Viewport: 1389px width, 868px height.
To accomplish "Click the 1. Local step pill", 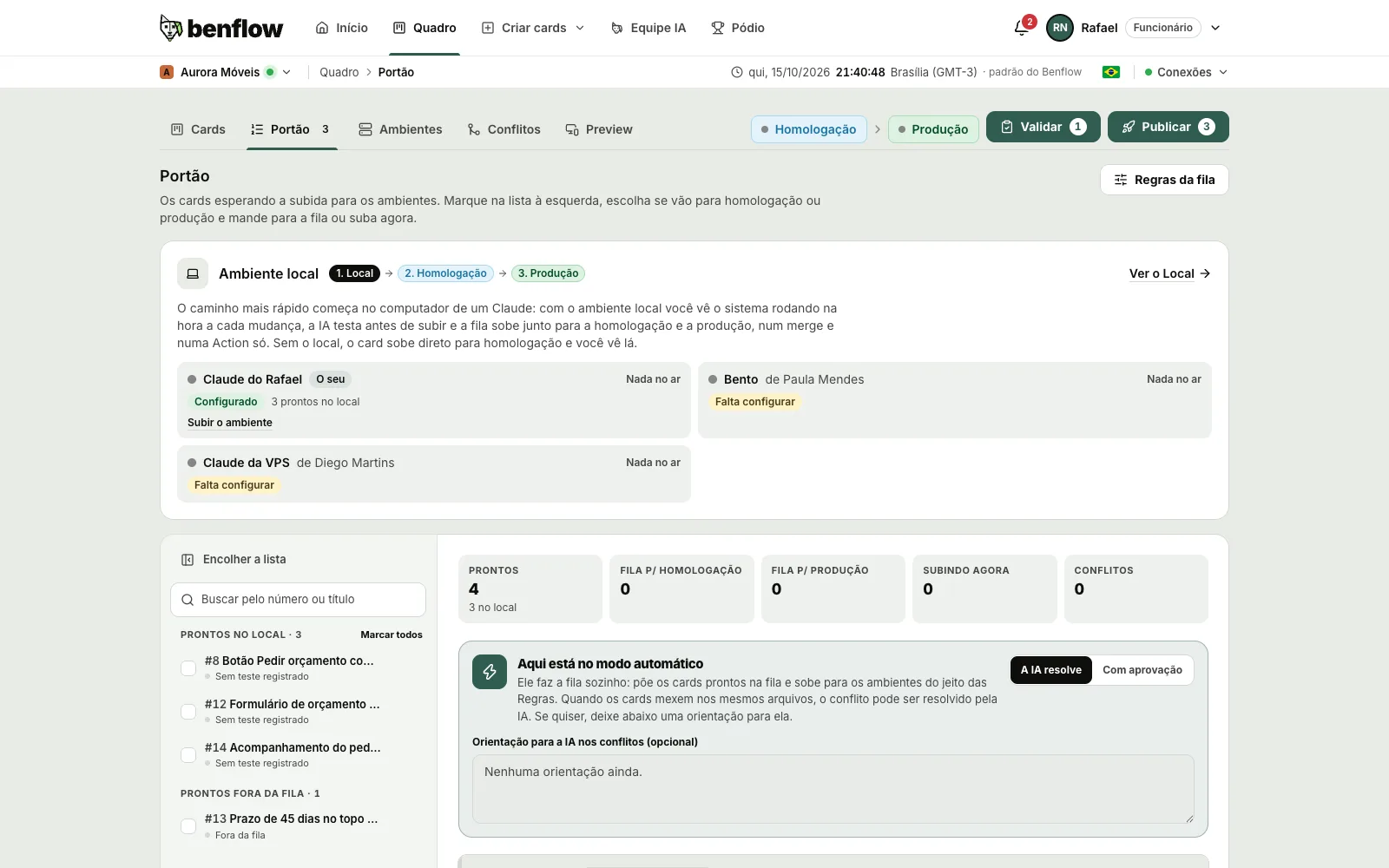I will coord(355,273).
